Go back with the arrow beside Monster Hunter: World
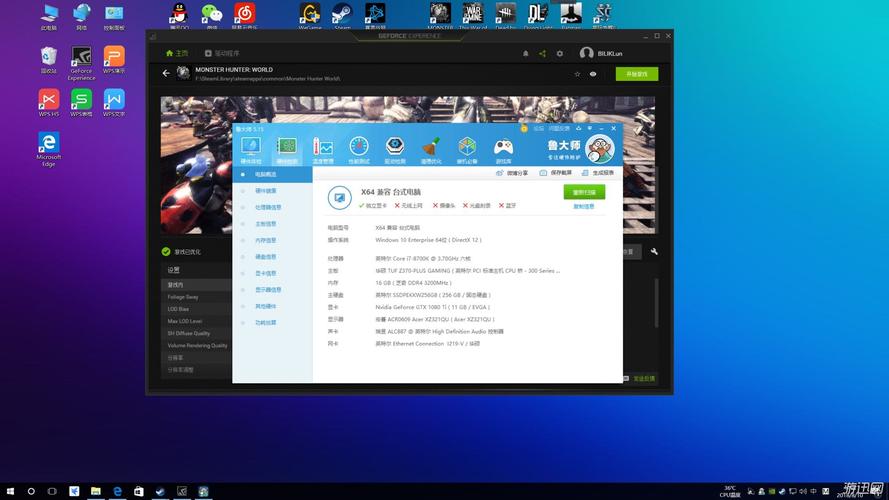889x500 pixels. pyautogui.click(x=166, y=73)
